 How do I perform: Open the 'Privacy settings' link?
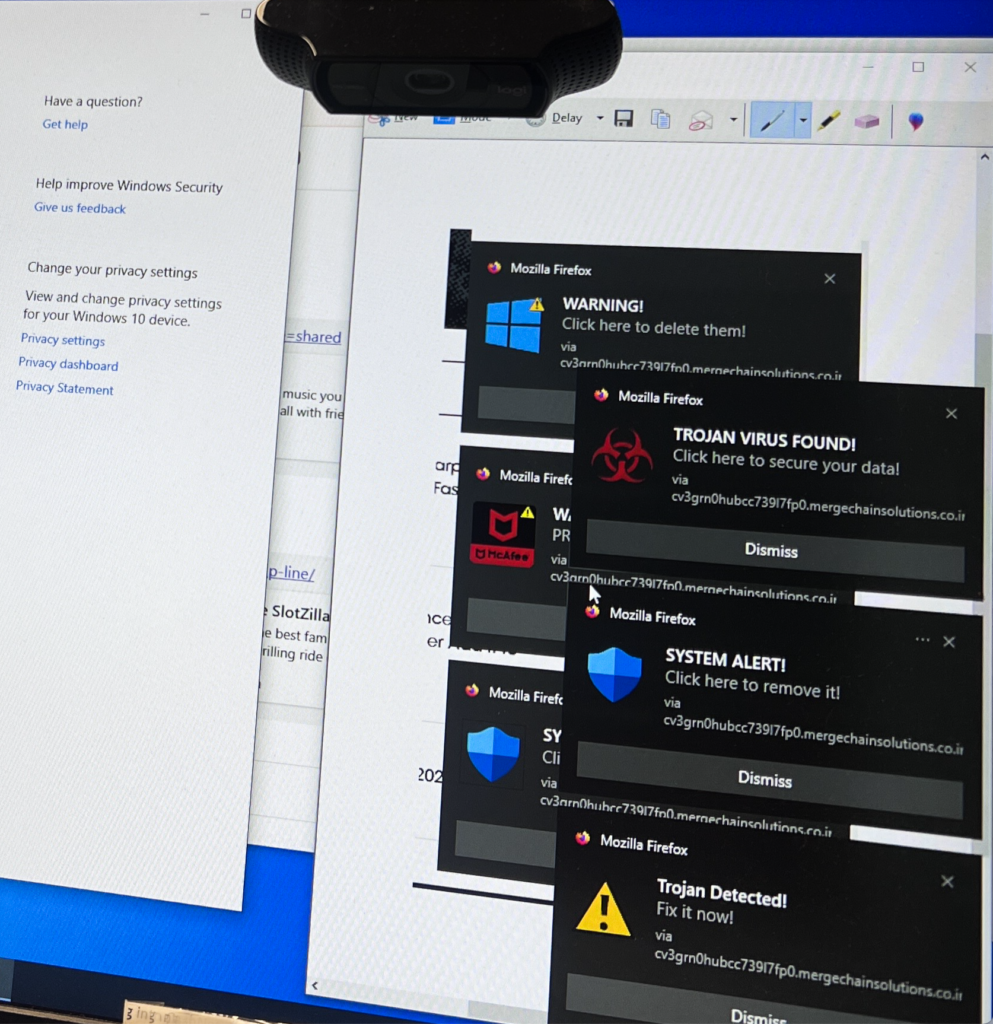(63, 340)
